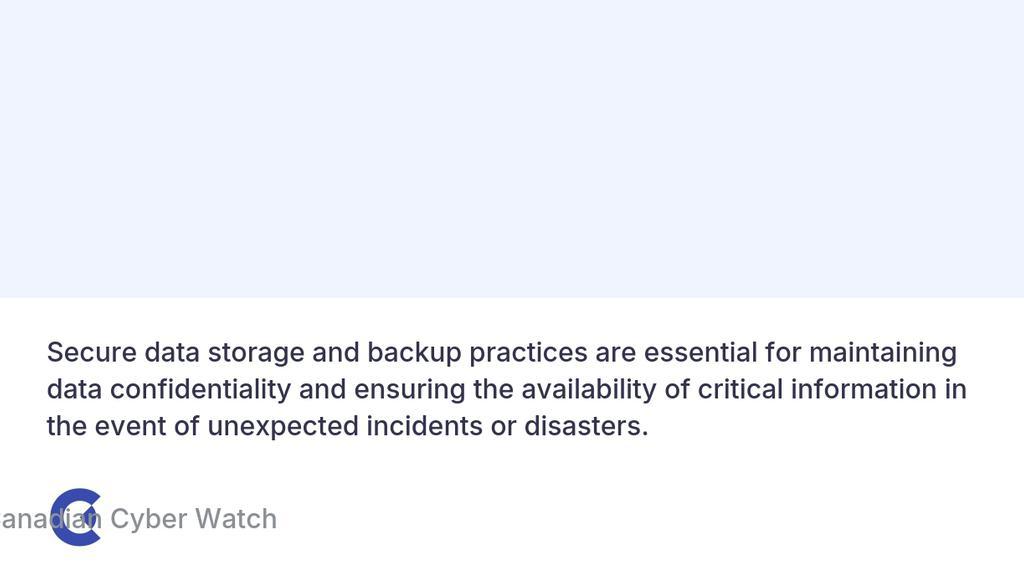Screen dimensions: 1024x586
Task: Click the word 'information' in the second line
Action: (863, 389)
